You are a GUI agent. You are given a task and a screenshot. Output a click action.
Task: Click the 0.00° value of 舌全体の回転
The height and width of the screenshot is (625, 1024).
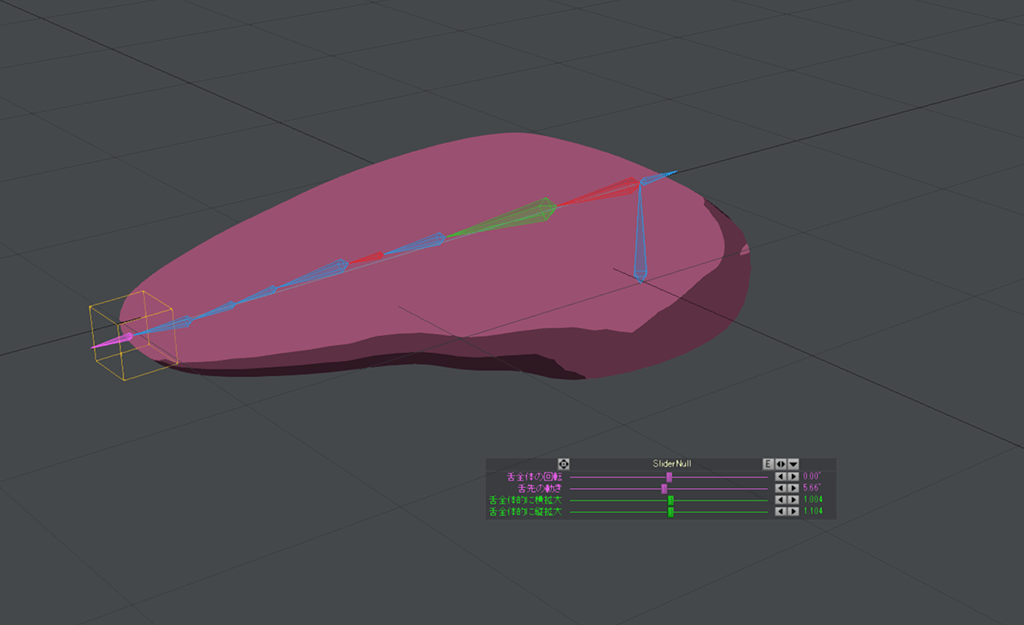coord(812,477)
